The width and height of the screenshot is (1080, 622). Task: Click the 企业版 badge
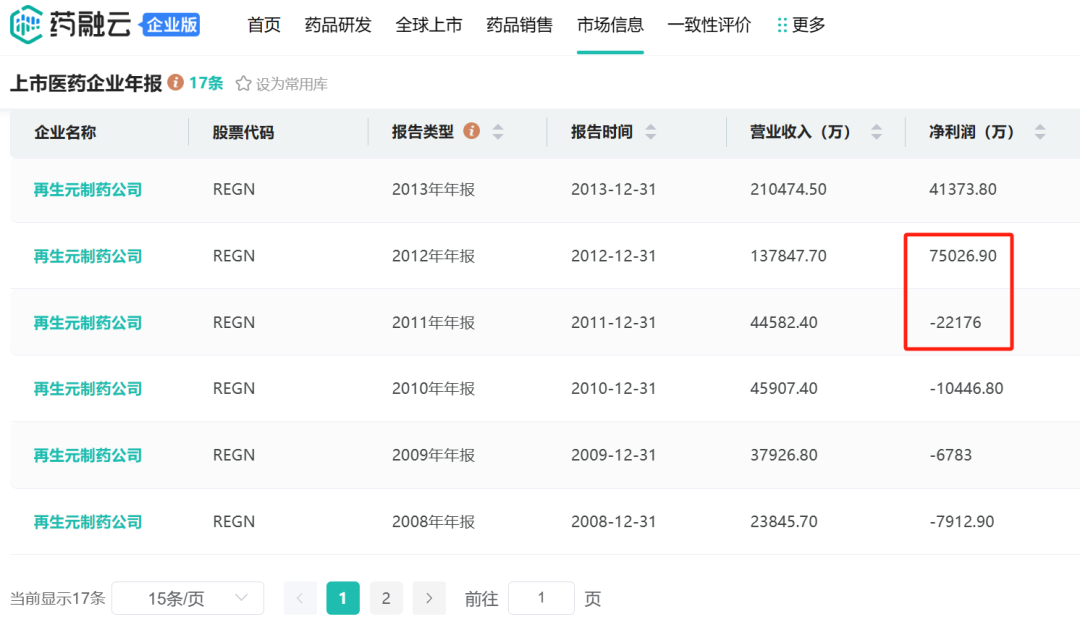pyautogui.click(x=171, y=25)
